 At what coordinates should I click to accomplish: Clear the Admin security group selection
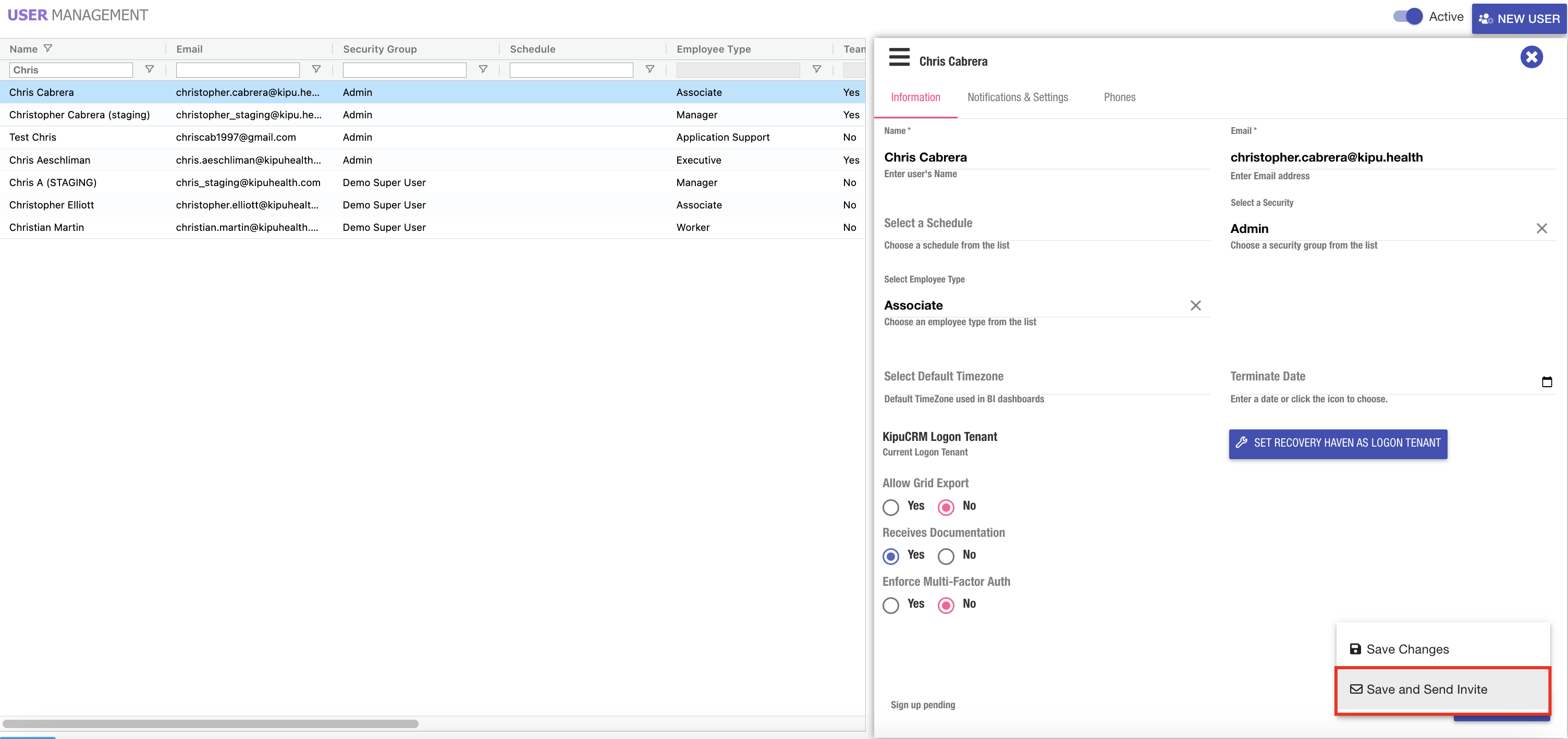tap(1541, 228)
